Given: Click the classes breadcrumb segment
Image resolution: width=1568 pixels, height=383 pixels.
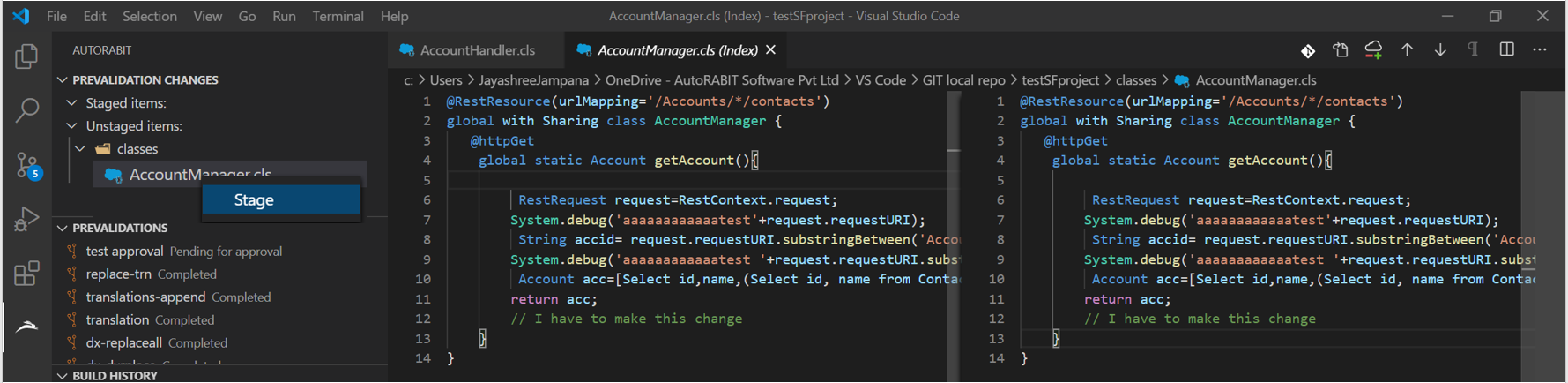Looking at the screenshot, I should [1136, 80].
